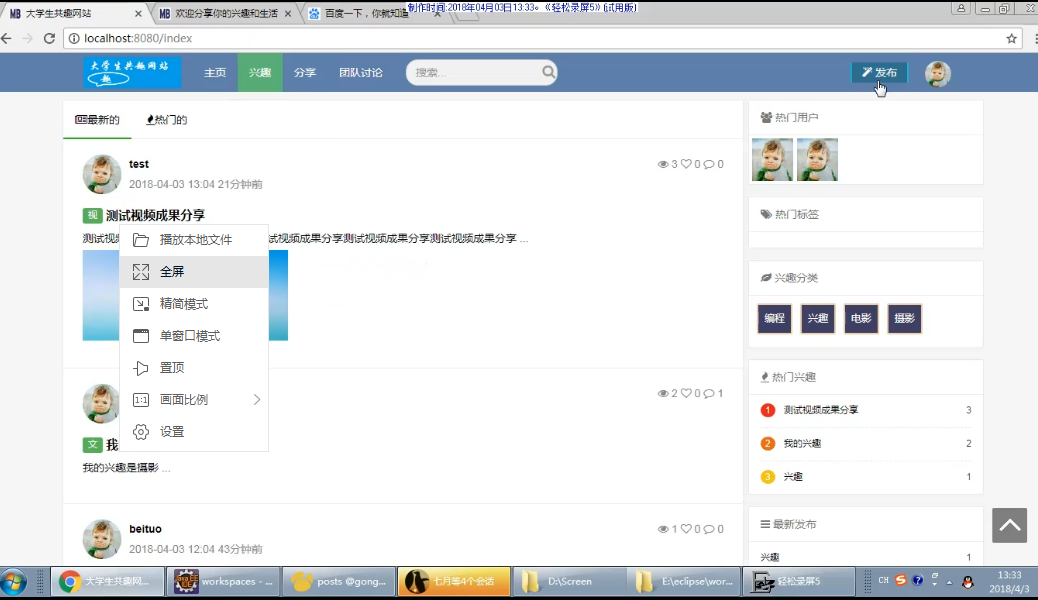
Task: Click the QQ penguin tray icon
Action: click(x=968, y=582)
